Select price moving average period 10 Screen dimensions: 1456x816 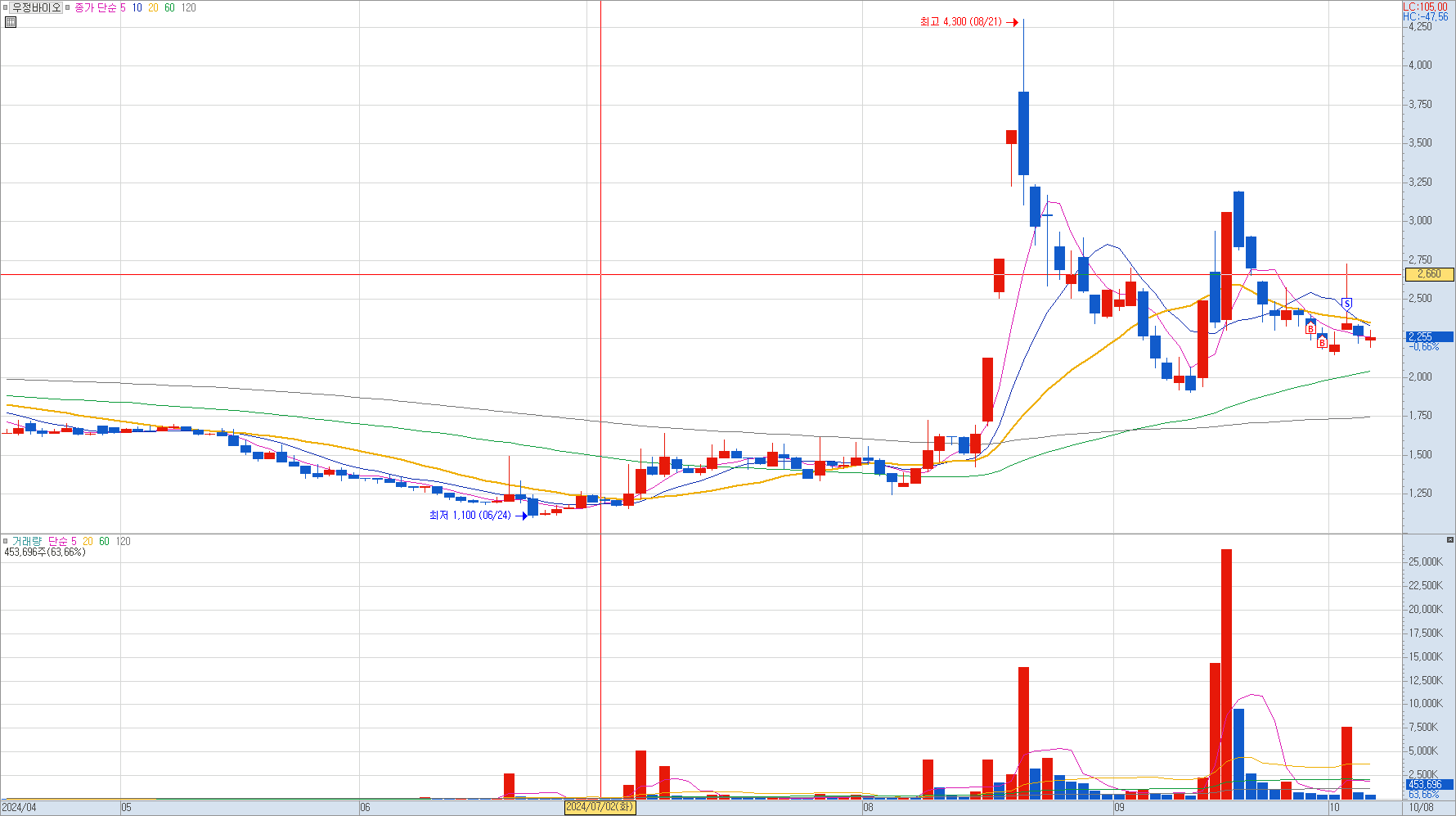(x=137, y=7)
